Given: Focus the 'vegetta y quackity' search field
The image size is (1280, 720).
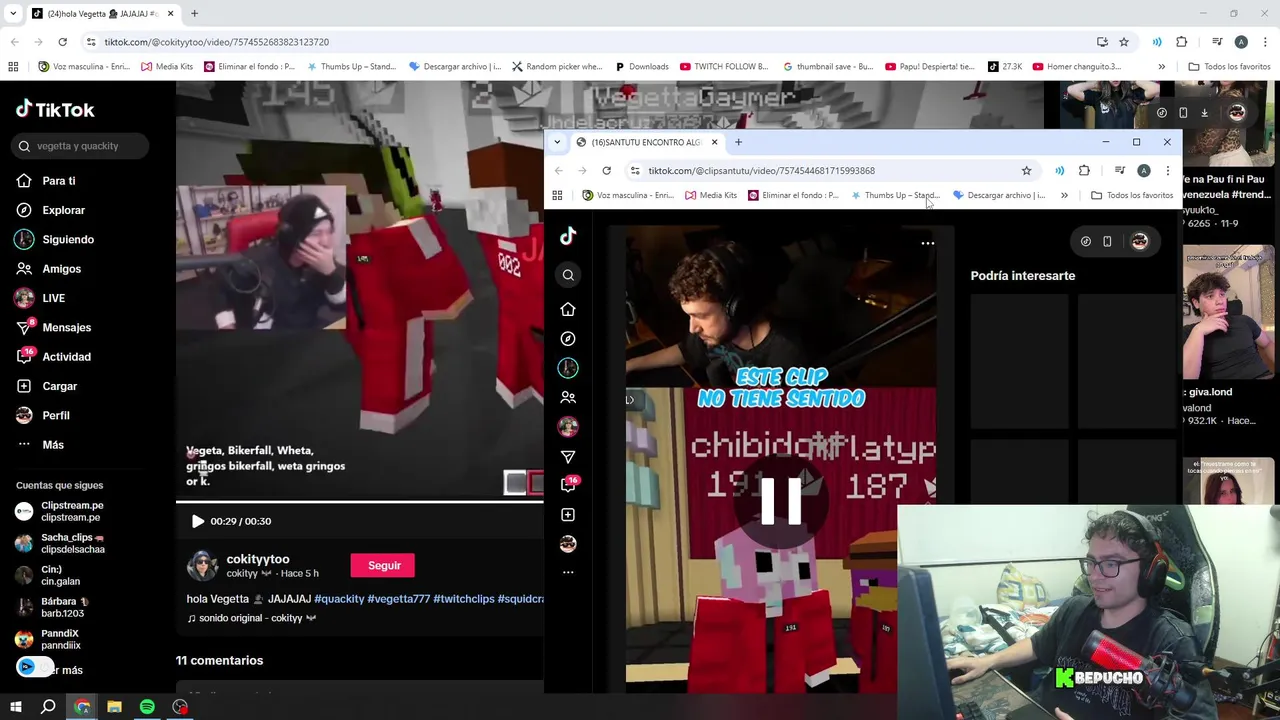Looking at the screenshot, I should [x=82, y=146].
